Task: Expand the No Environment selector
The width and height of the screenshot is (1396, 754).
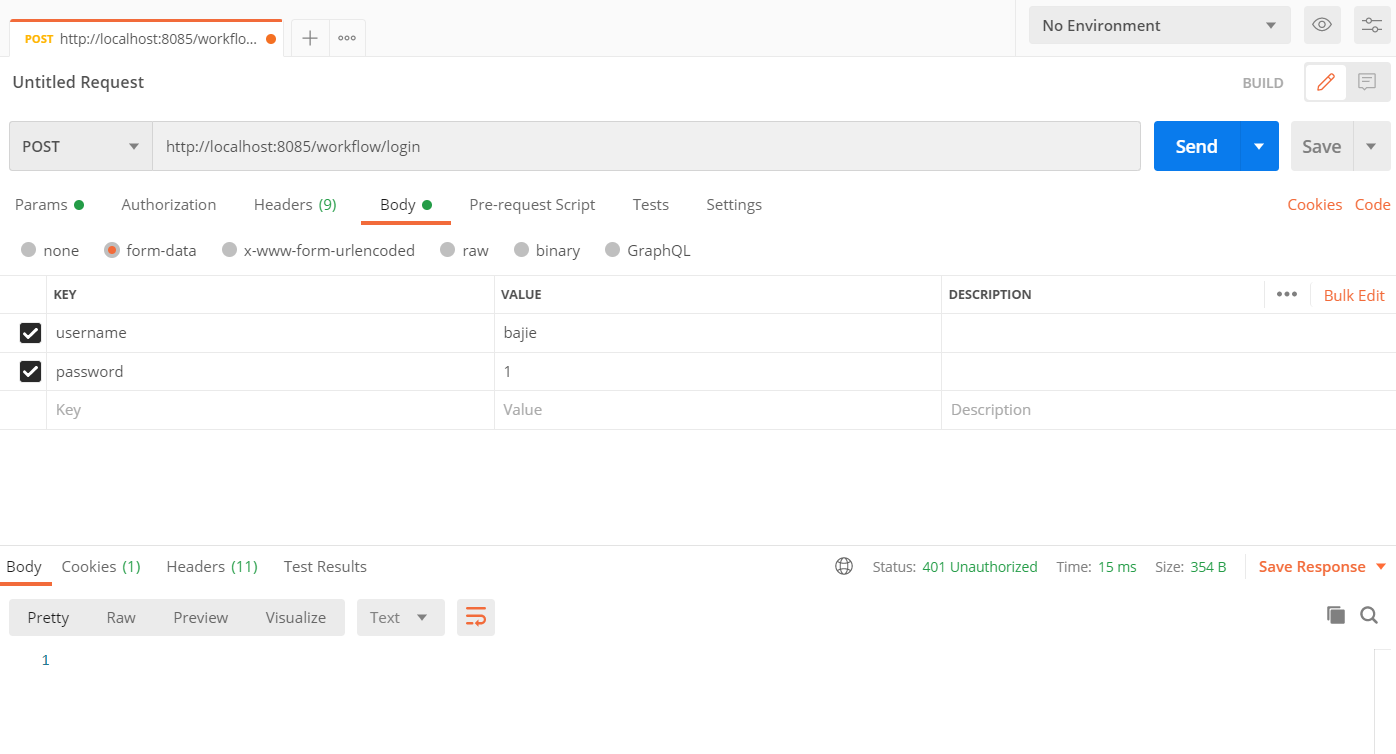Action: (x=1159, y=25)
